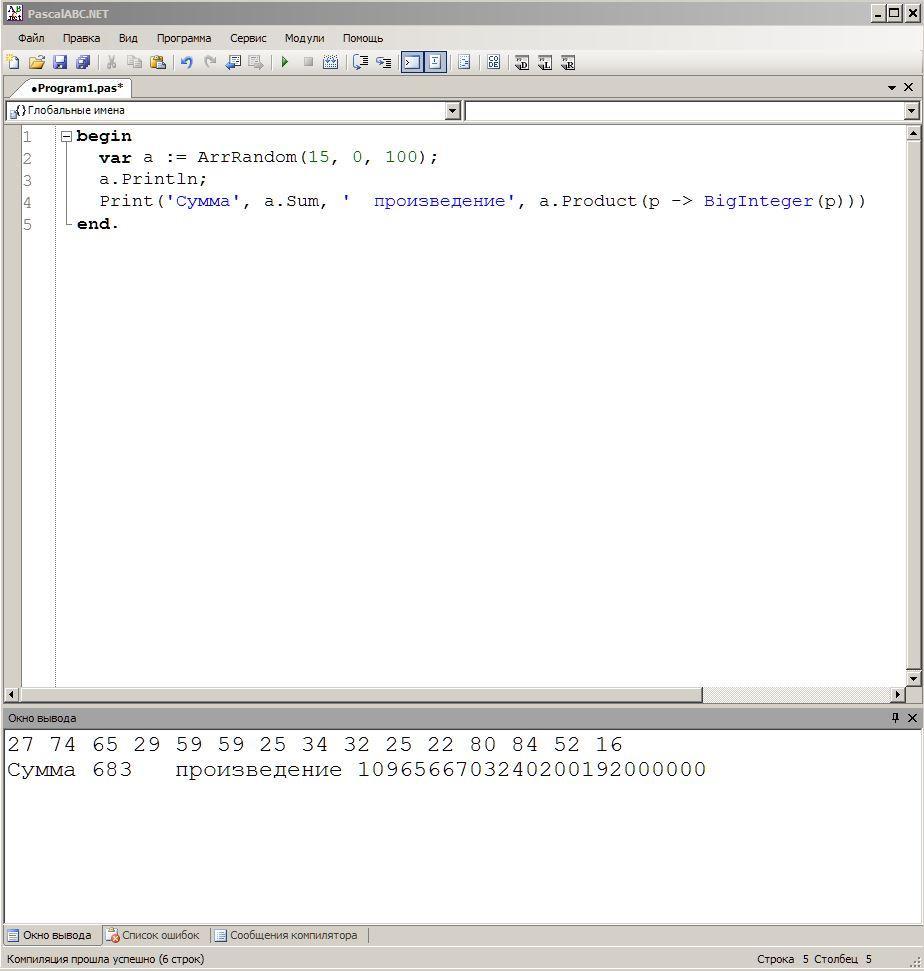
Task: Step over using the debug icon
Action: pyautogui.click(x=360, y=62)
